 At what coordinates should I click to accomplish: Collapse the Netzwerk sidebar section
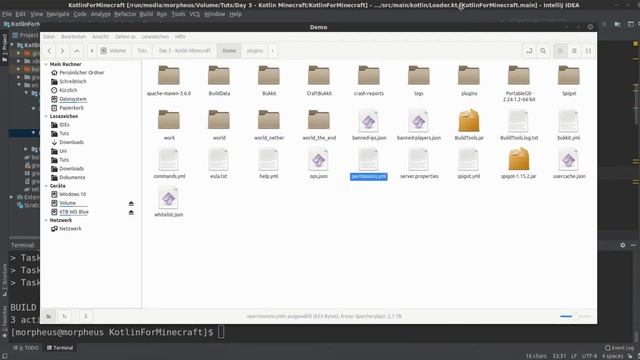(46, 220)
